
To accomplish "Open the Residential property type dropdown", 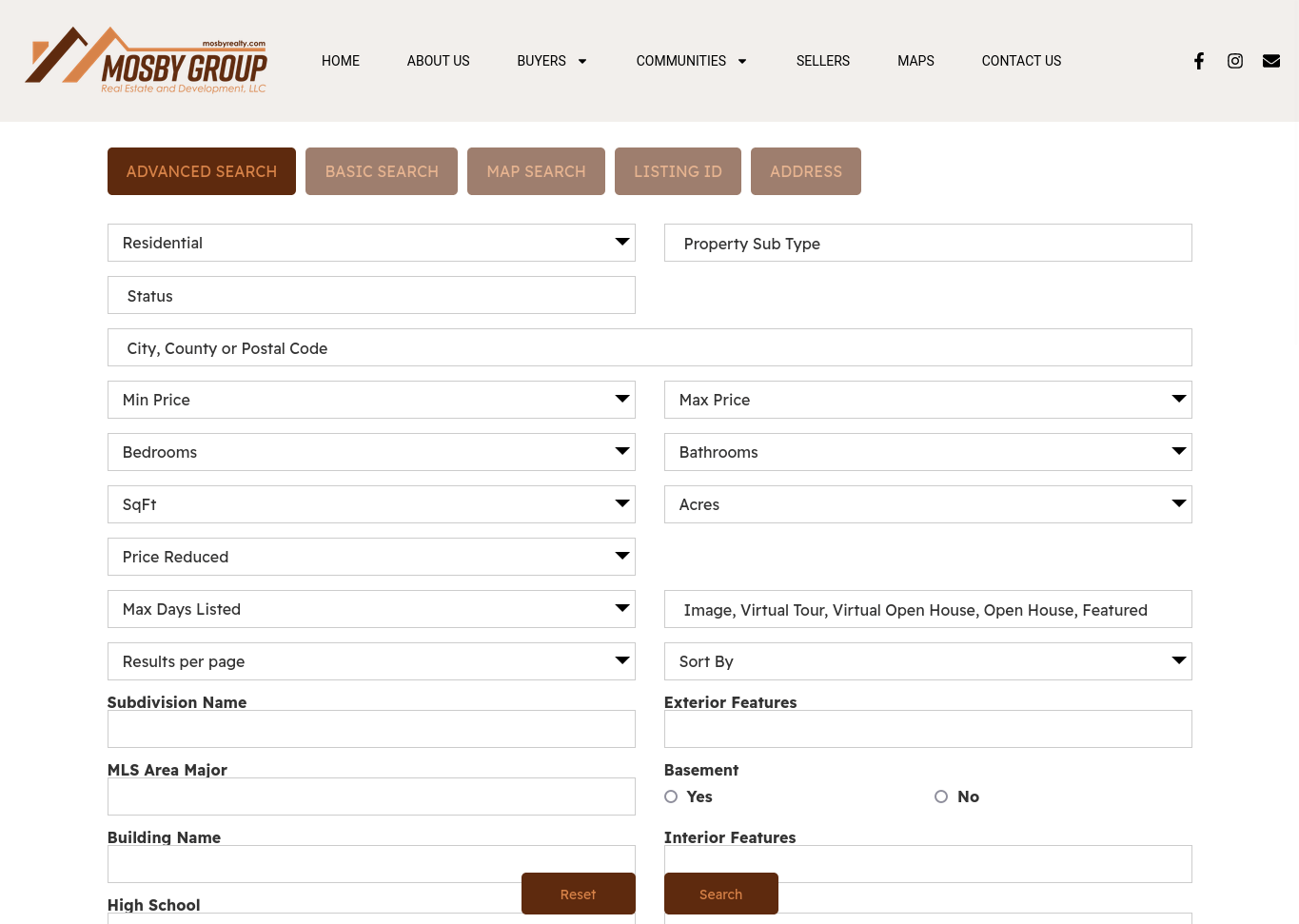I will (x=371, y=243).
